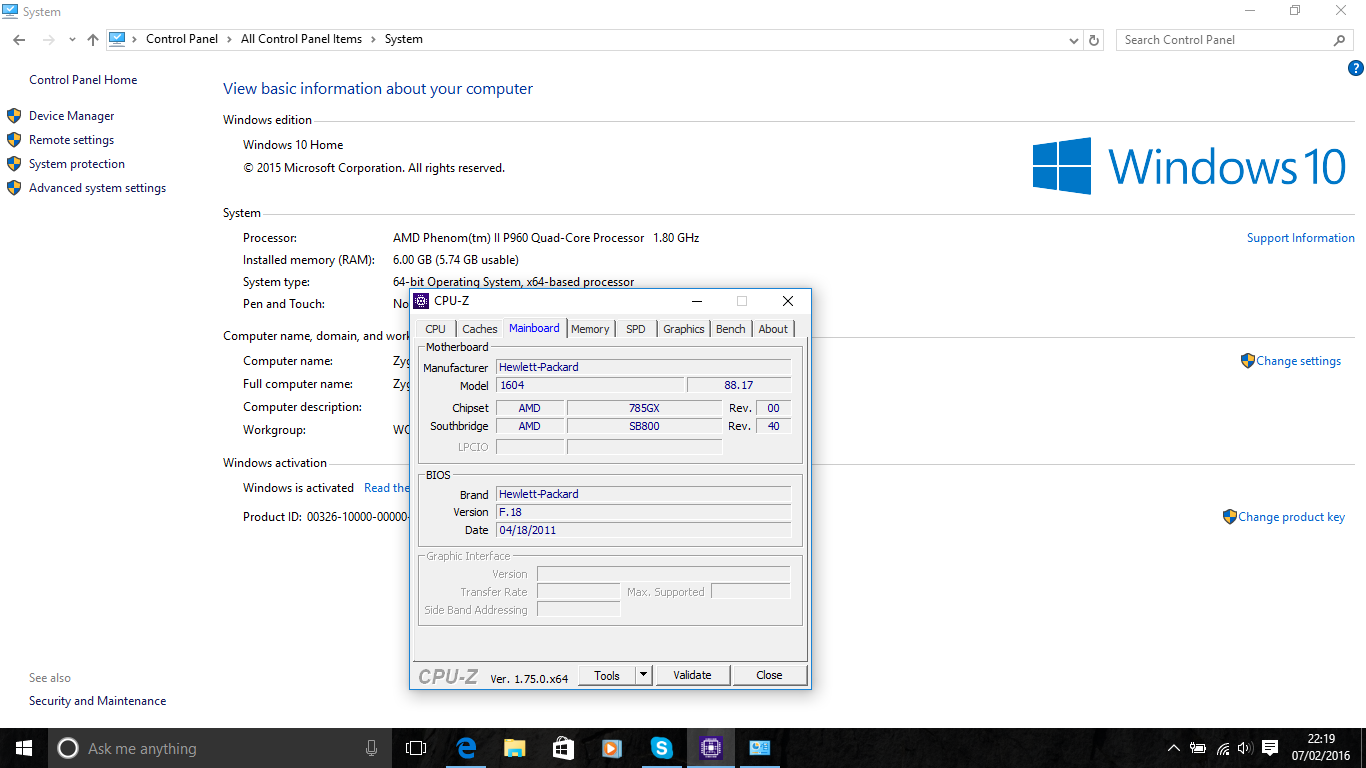
Task: Click the Change product key link
Action: pos(1291,517)
